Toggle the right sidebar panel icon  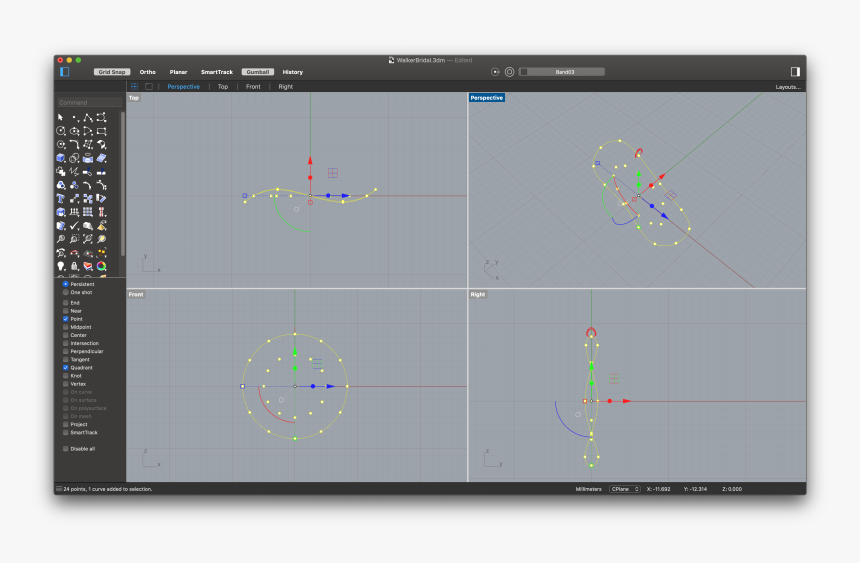pyautogui.click(x=795, y=72)
